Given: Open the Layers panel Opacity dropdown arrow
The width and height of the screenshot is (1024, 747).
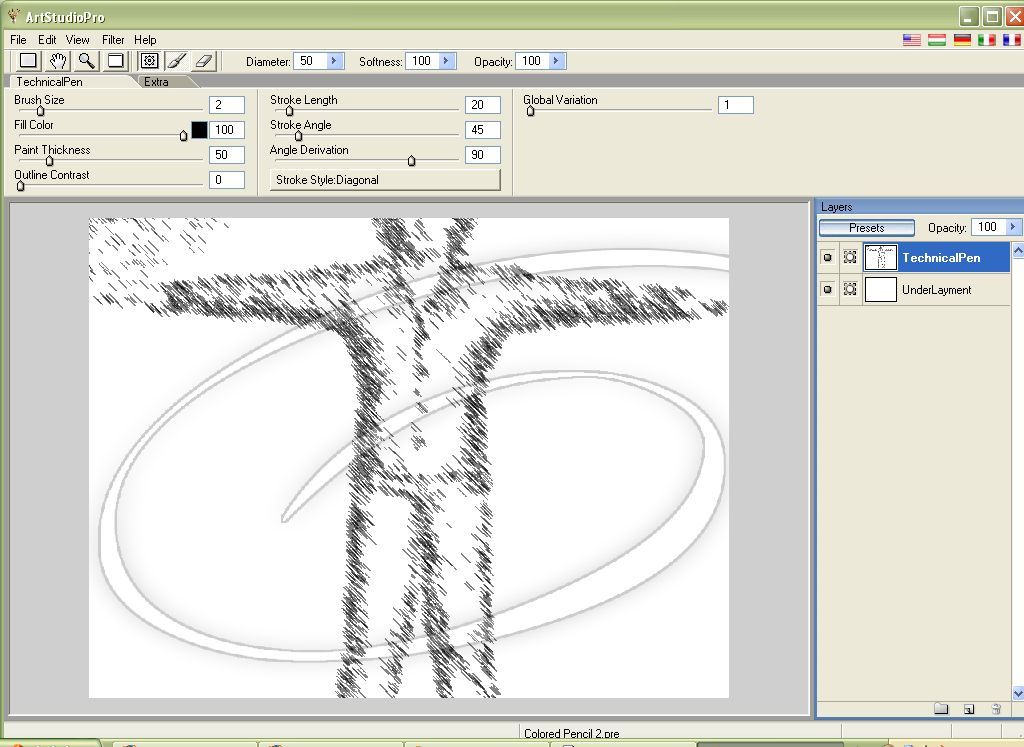Looking at the screenshot, I should (x=1012, y=227).
